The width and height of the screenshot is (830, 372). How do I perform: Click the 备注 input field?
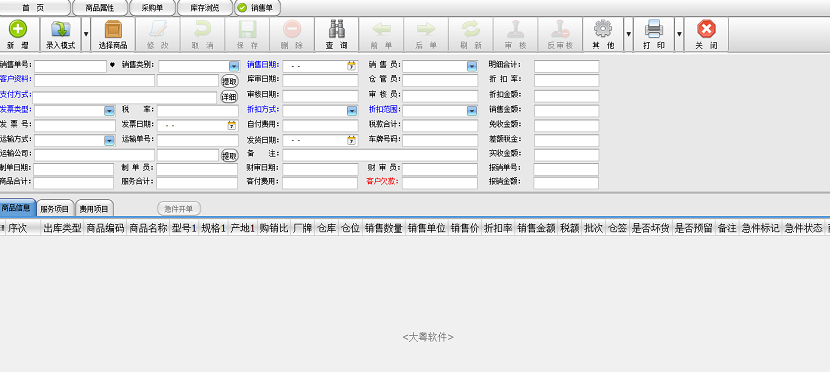coord(380,155)
